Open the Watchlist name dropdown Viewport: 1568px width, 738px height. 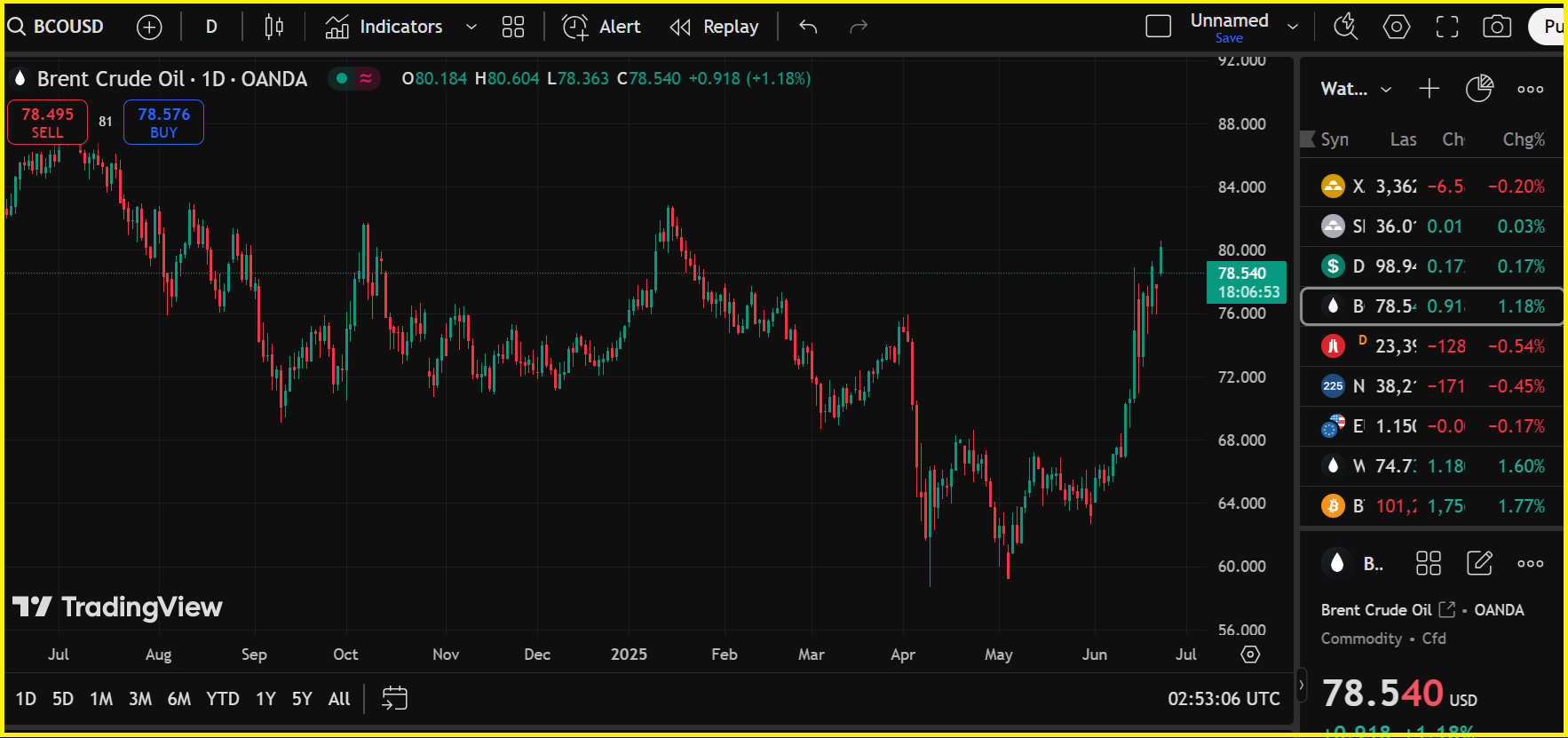point(1355,89)
